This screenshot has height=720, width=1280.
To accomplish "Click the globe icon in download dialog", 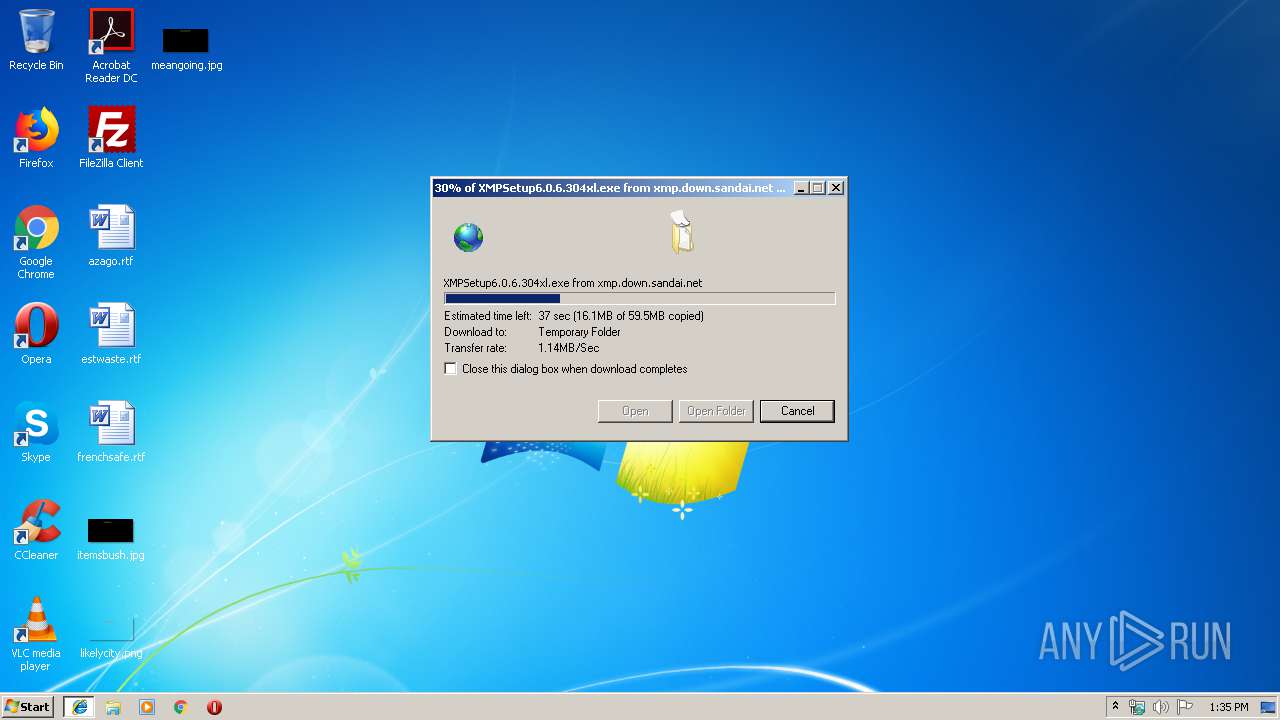I will (468, 237).
